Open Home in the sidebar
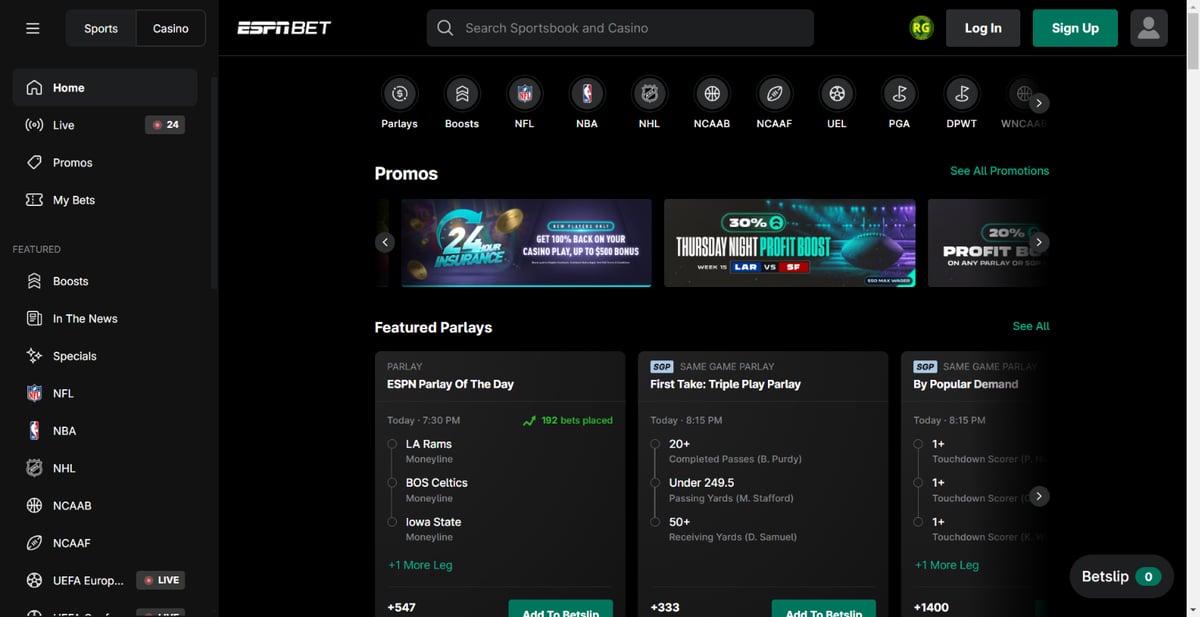Image resolution: width=1200 pixels, height=617 pixels. click(105, 88)
